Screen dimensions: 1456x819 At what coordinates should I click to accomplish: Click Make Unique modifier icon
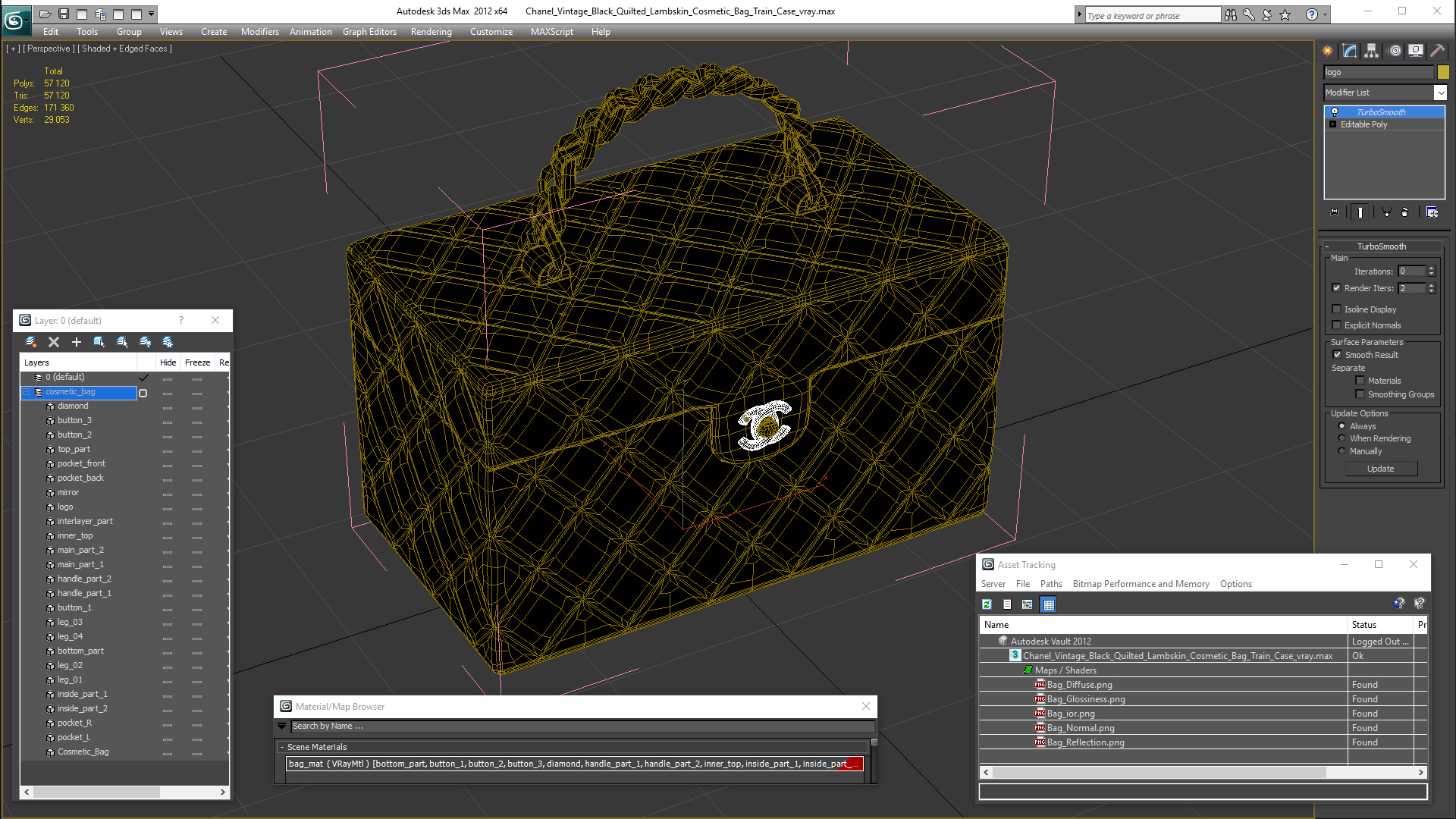pos(1386,212)
